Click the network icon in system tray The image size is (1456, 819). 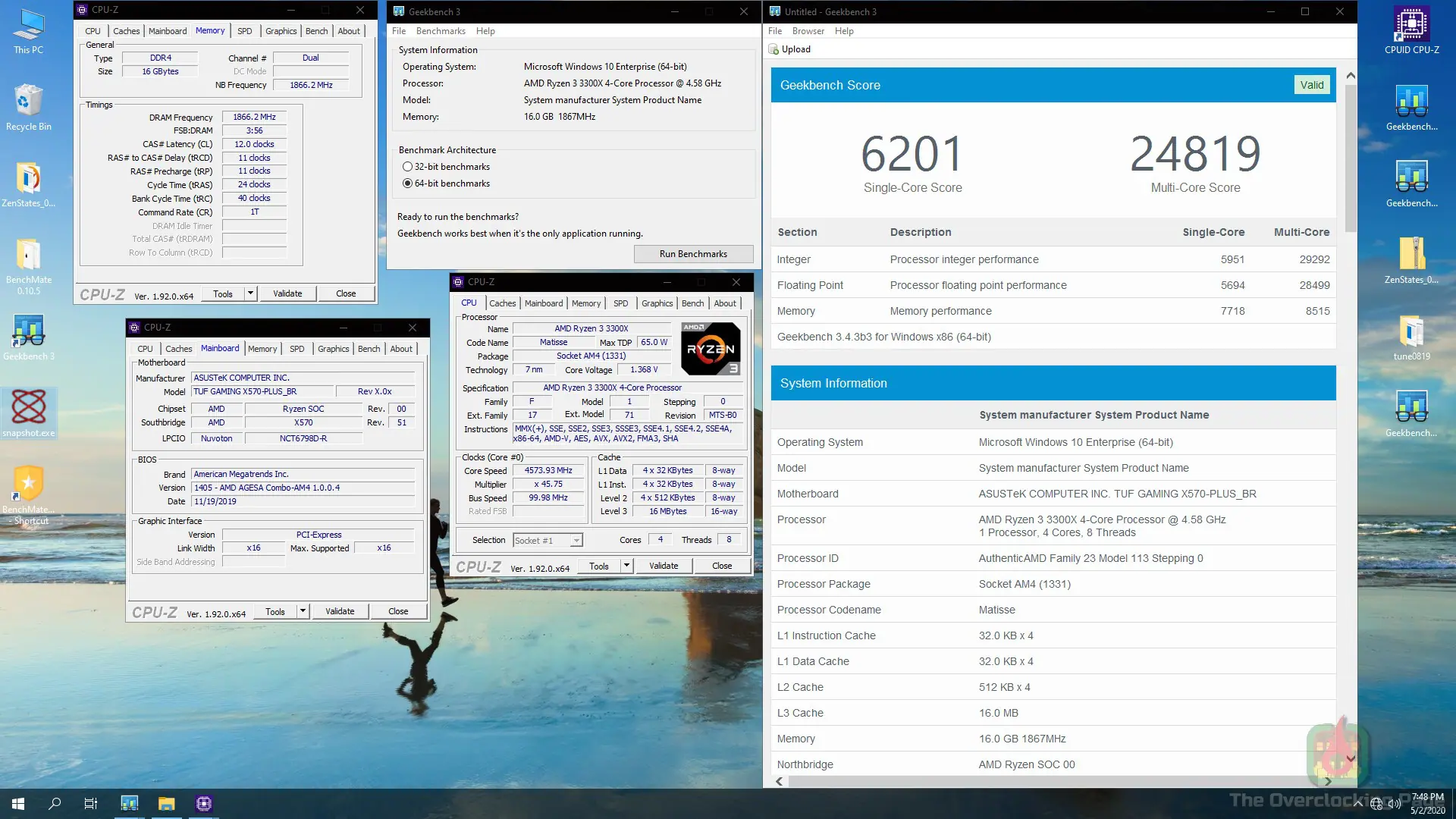1376,804
